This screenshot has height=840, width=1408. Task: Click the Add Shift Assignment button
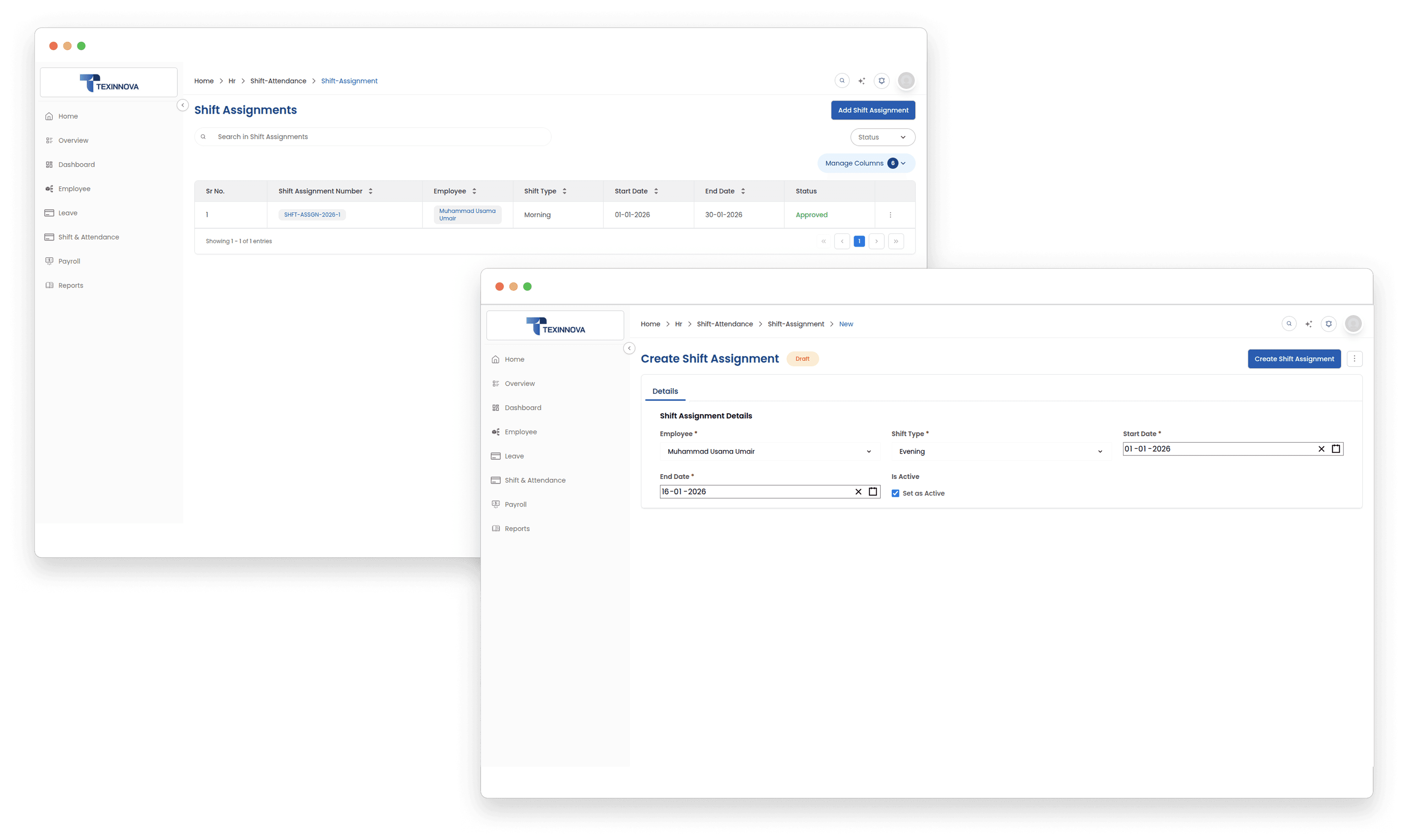pos(872,110)
